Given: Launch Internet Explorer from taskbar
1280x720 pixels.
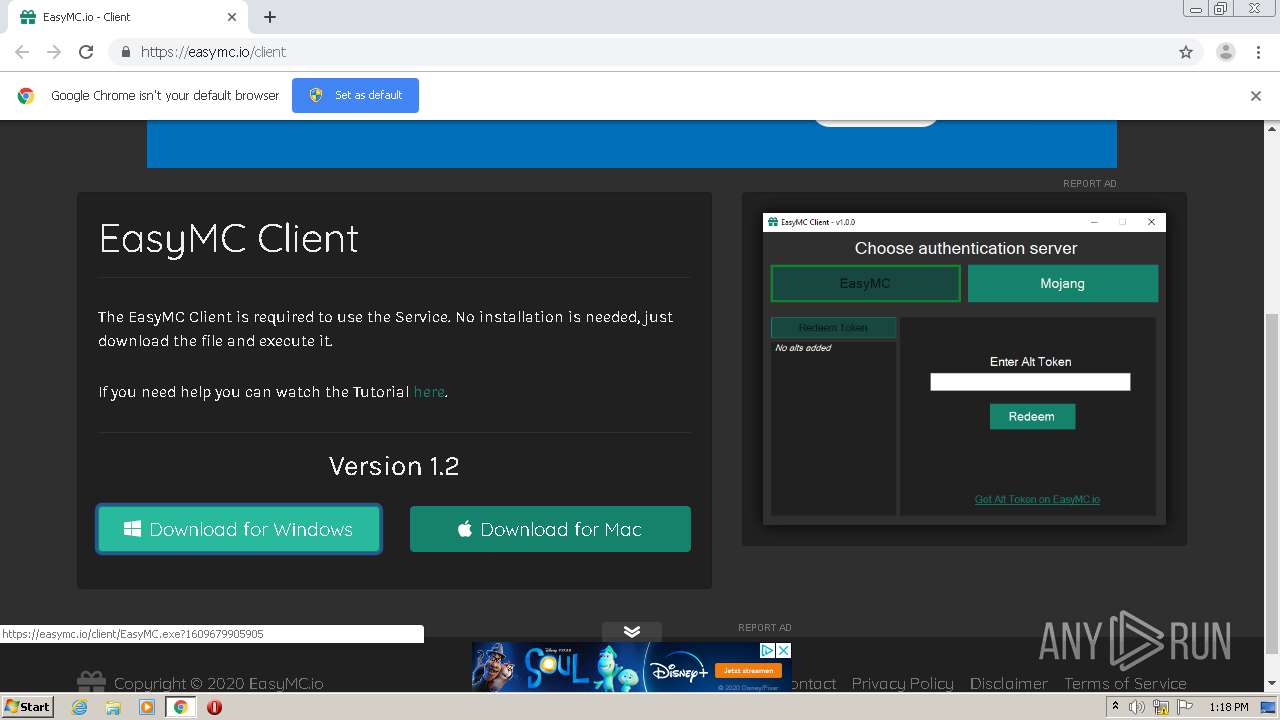Looking at the screenshot, I should pos(79,707).
